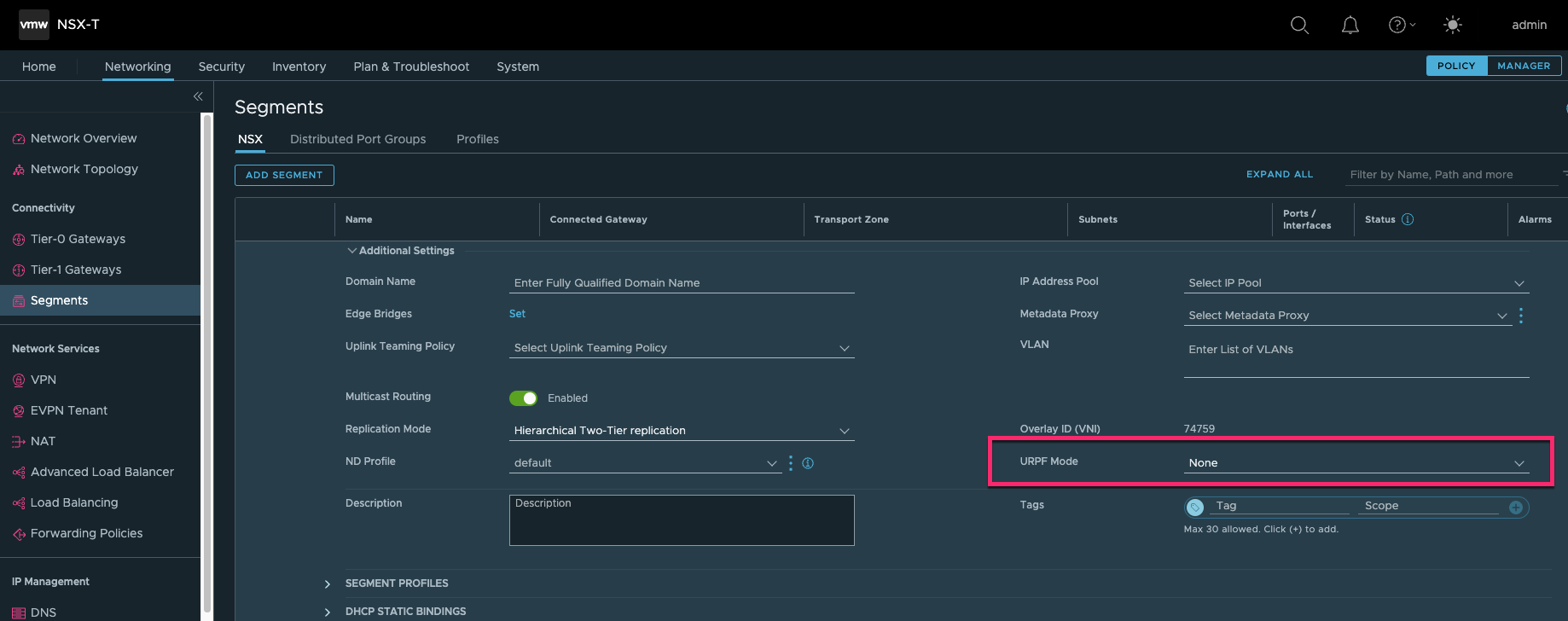Click the Network Topology icon
The height and width of the screenshot is (621, 1568).
click(19, 170)
